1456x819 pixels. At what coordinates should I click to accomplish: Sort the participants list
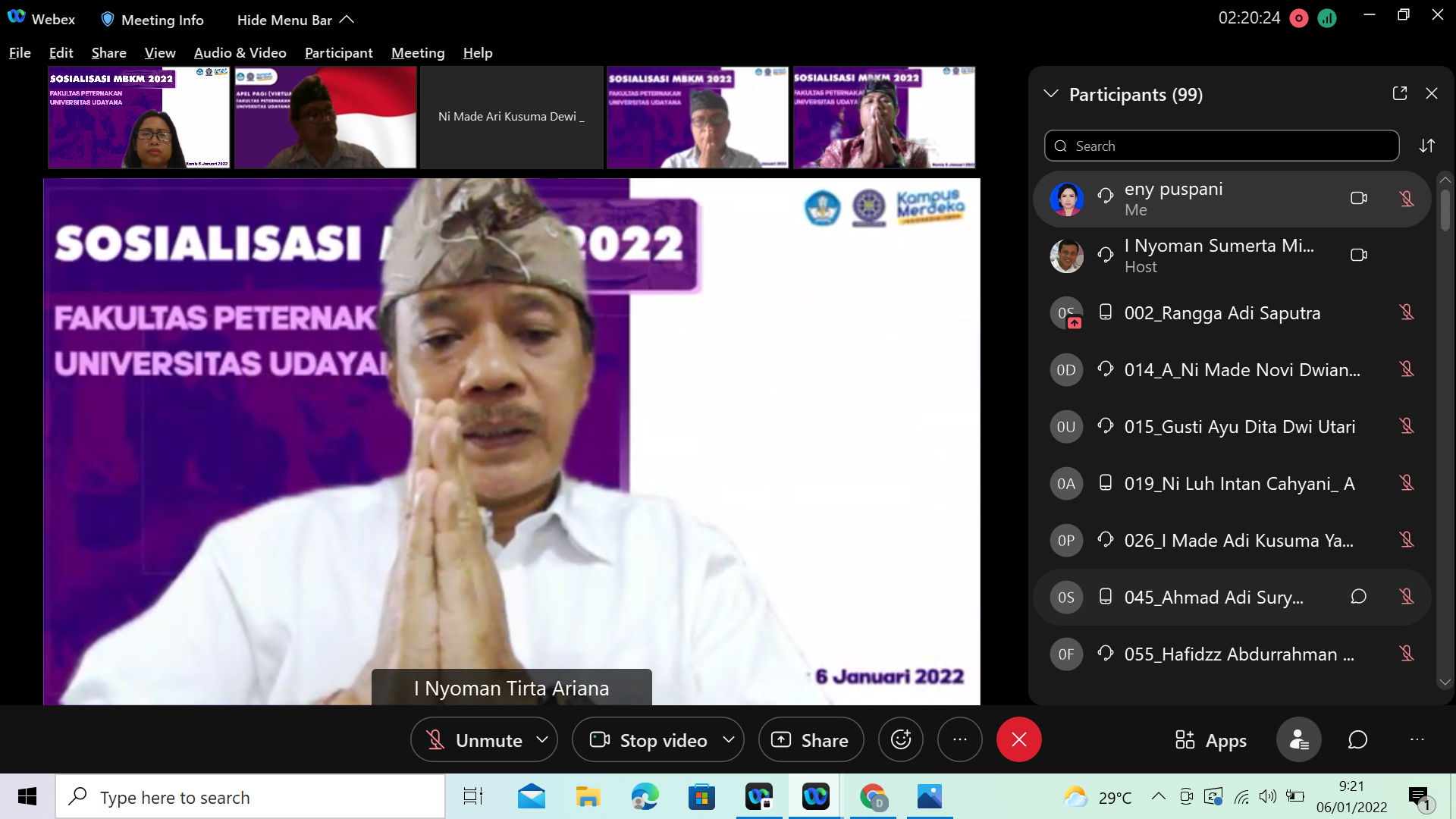[1427, 146]
